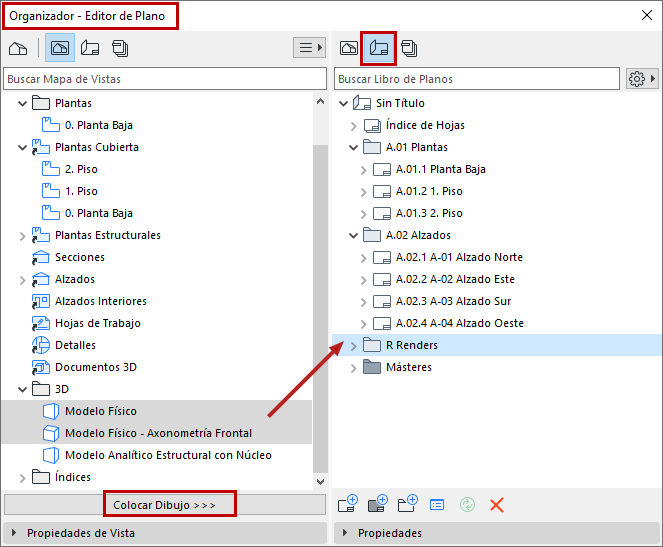Screen dimensions: 663x547
Task: Click left tree scrollbar thumb
Action: click(320, 309)
